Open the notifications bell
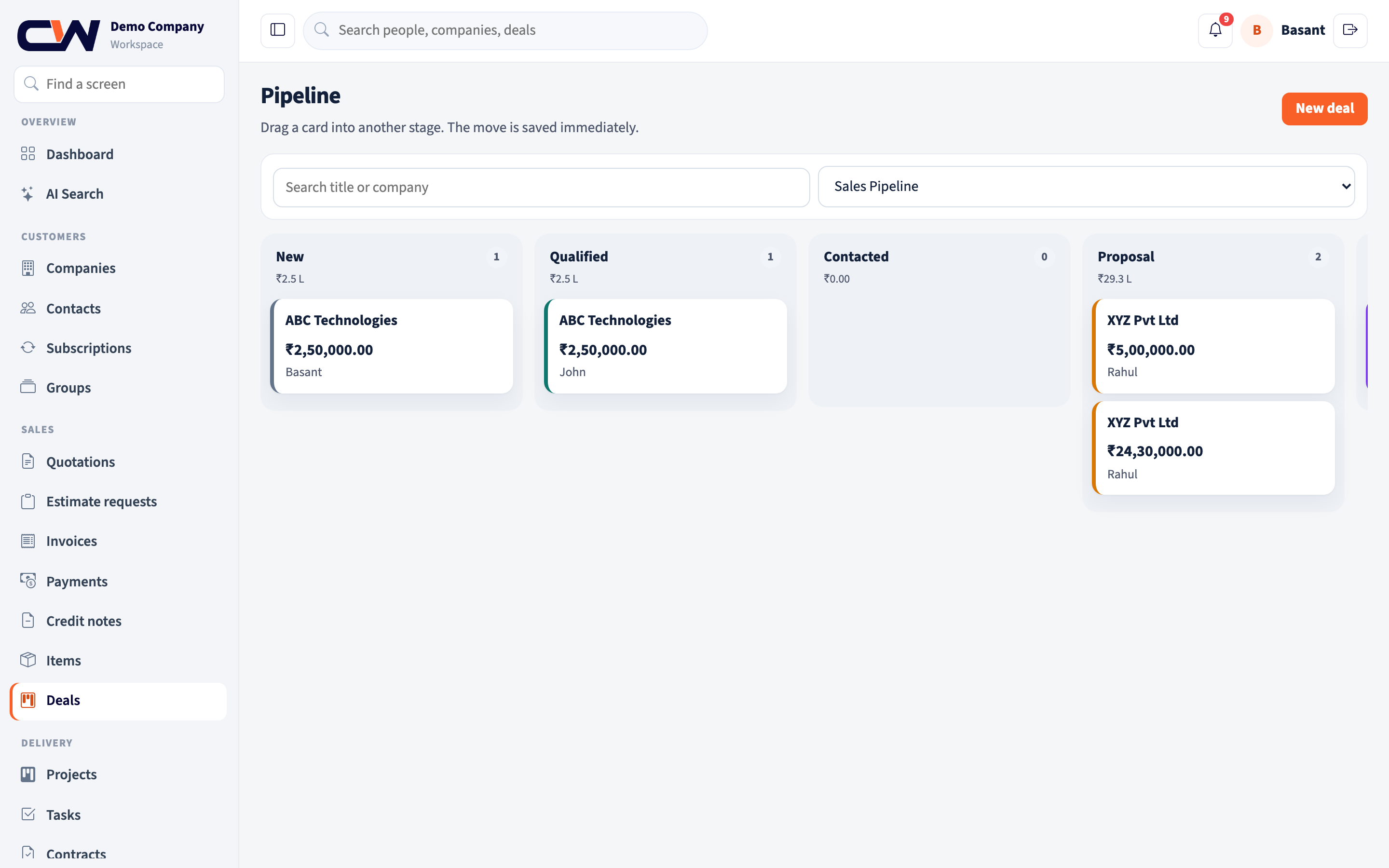1389x868 pixels. tap(1215, 30)
